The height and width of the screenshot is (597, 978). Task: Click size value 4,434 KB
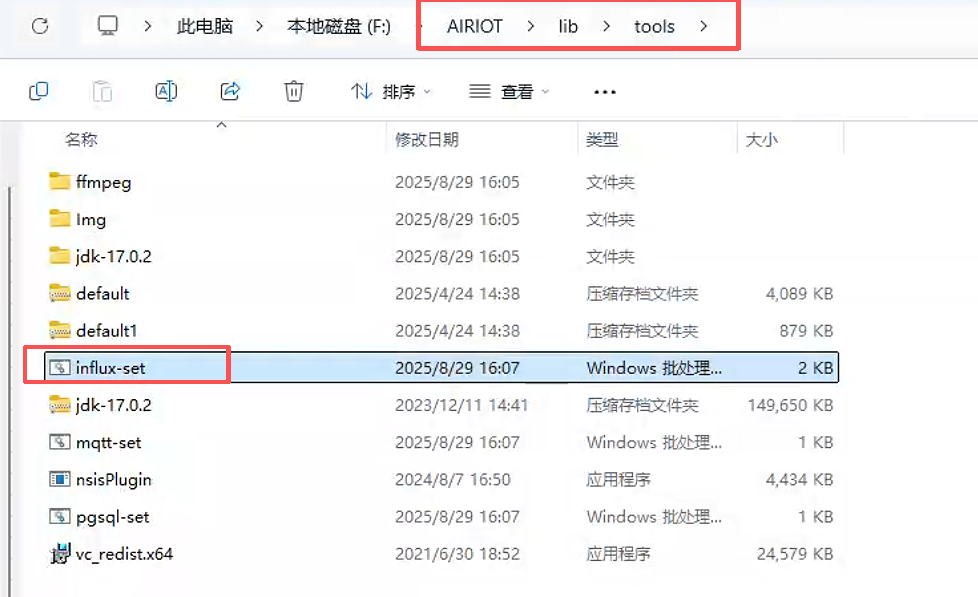point(799,480)
